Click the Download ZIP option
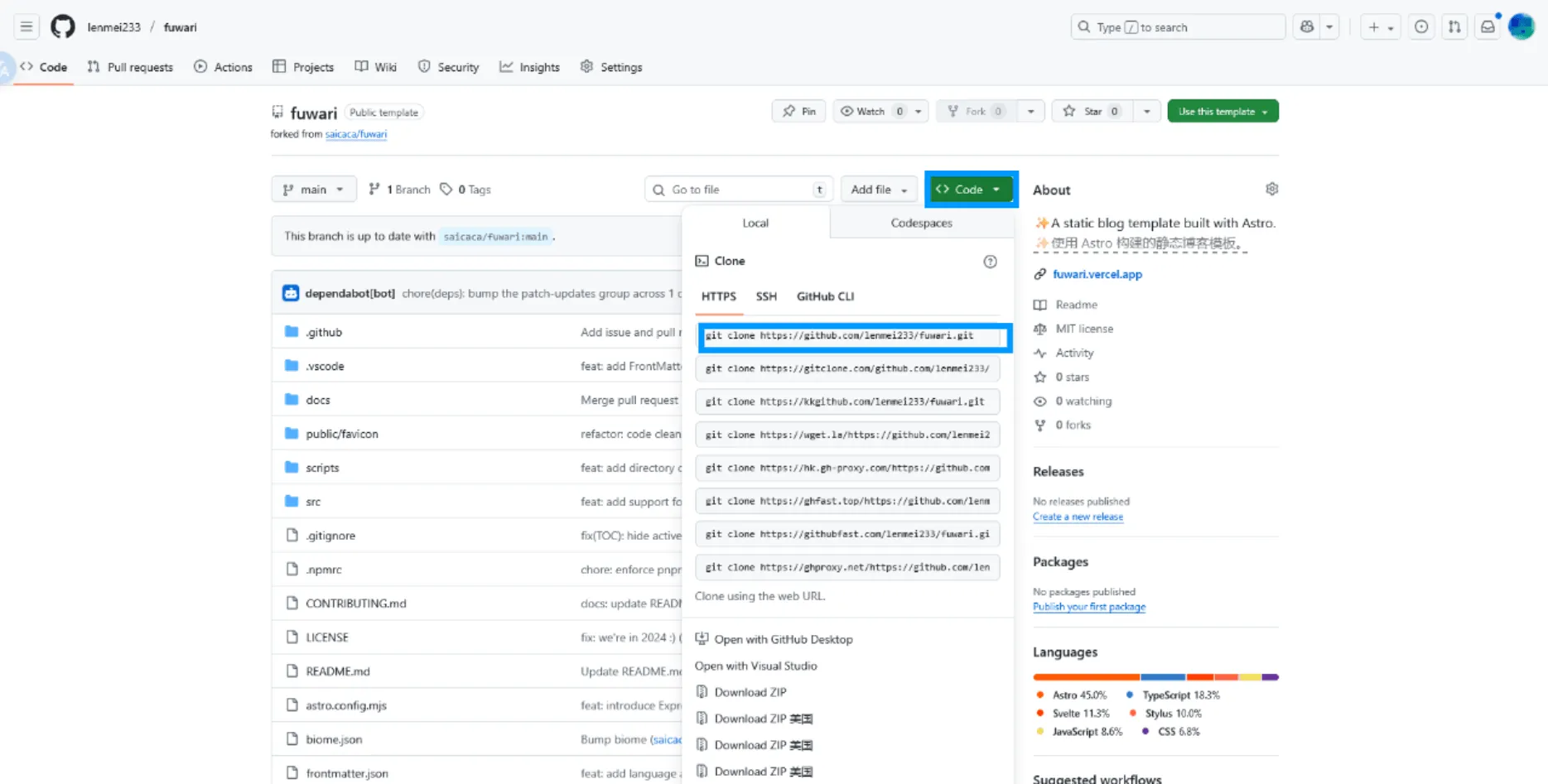The height and width of the screenshot is (784, 1548). click(750, 692)
